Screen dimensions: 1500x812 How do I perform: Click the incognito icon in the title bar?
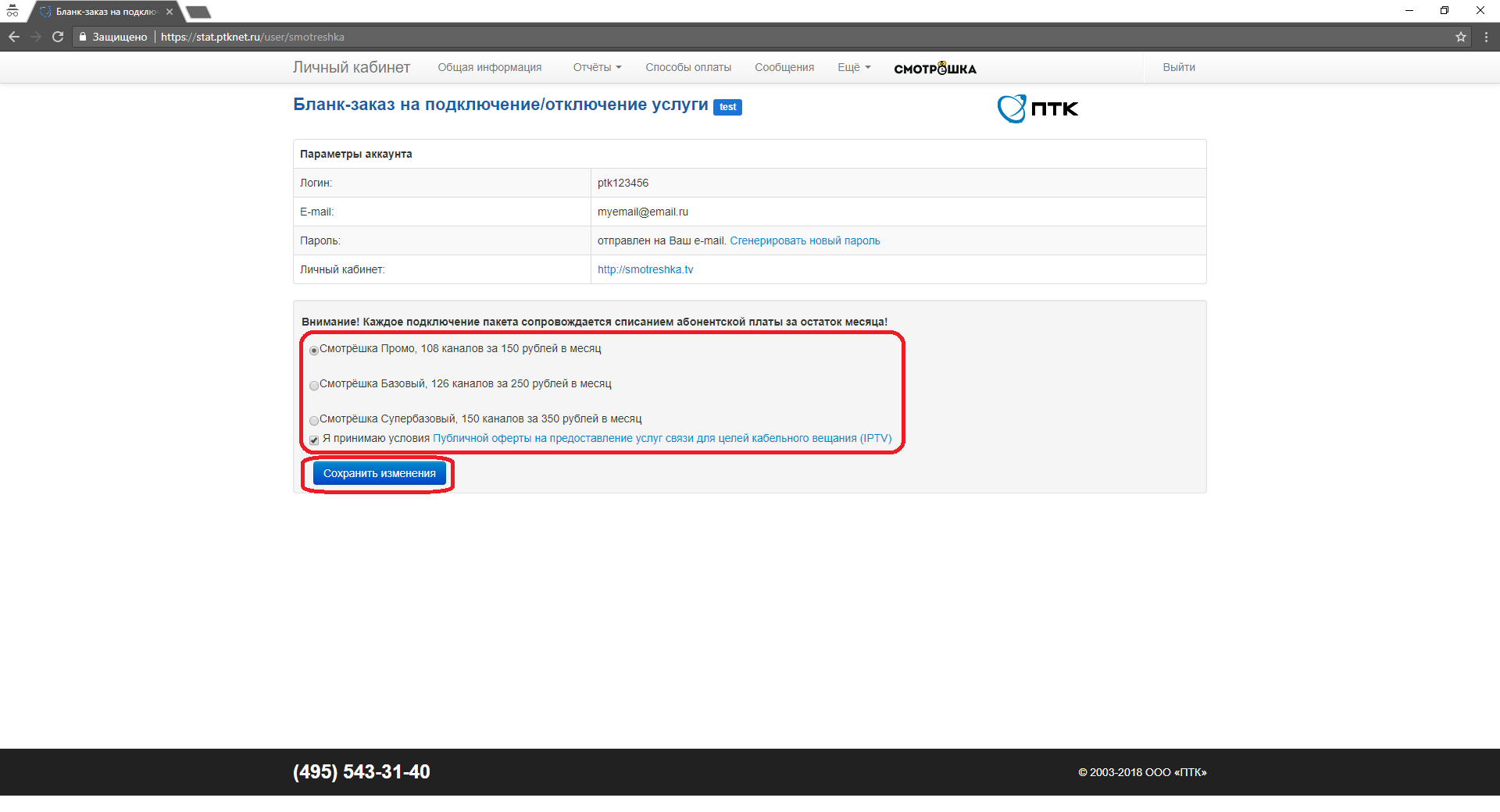tap(12, 11)
